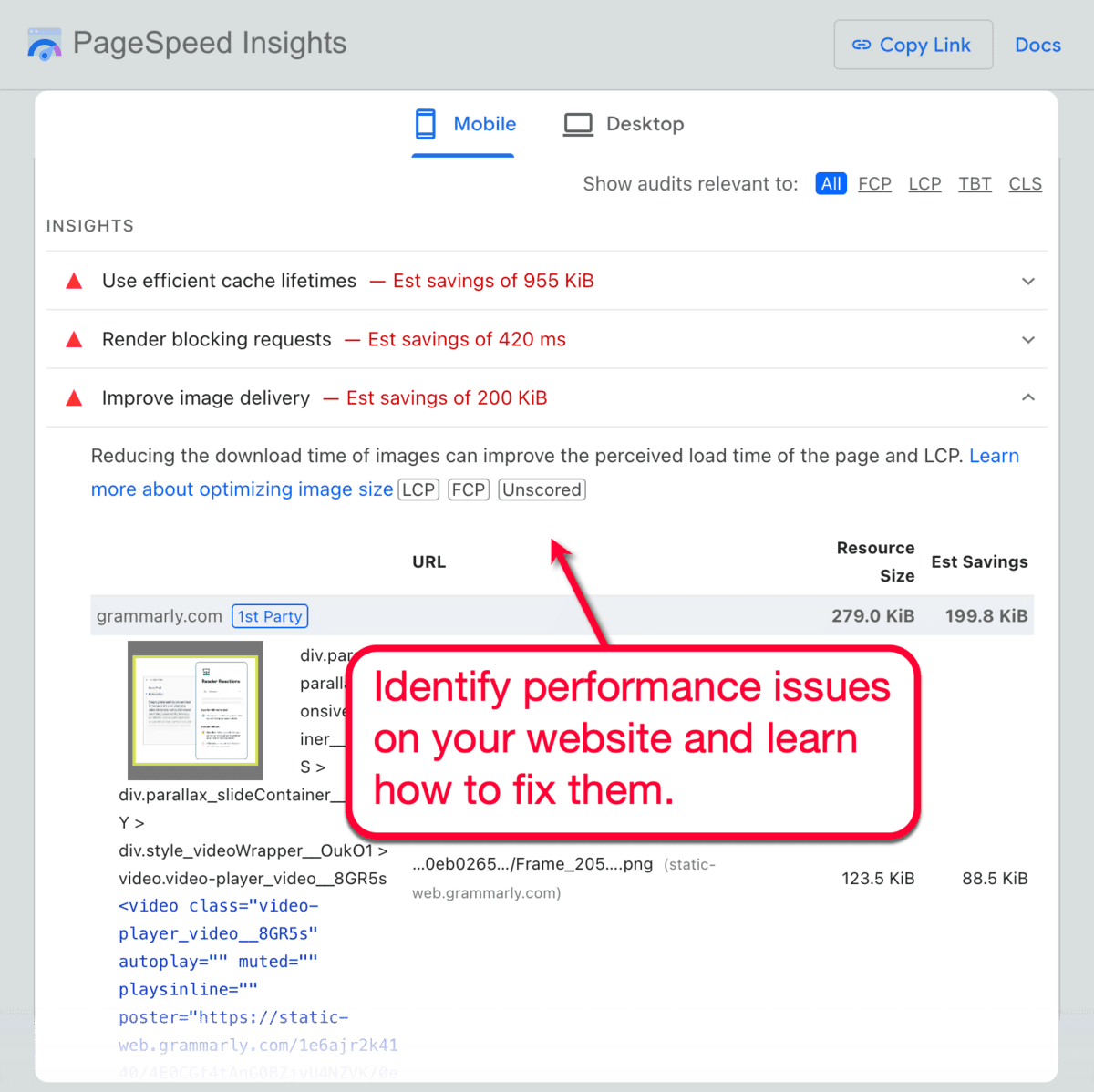Expand the Use efficient cache lifetimes insight
The width and height of the screenshot is (1094, 1092).
(x=1028, y=281)
